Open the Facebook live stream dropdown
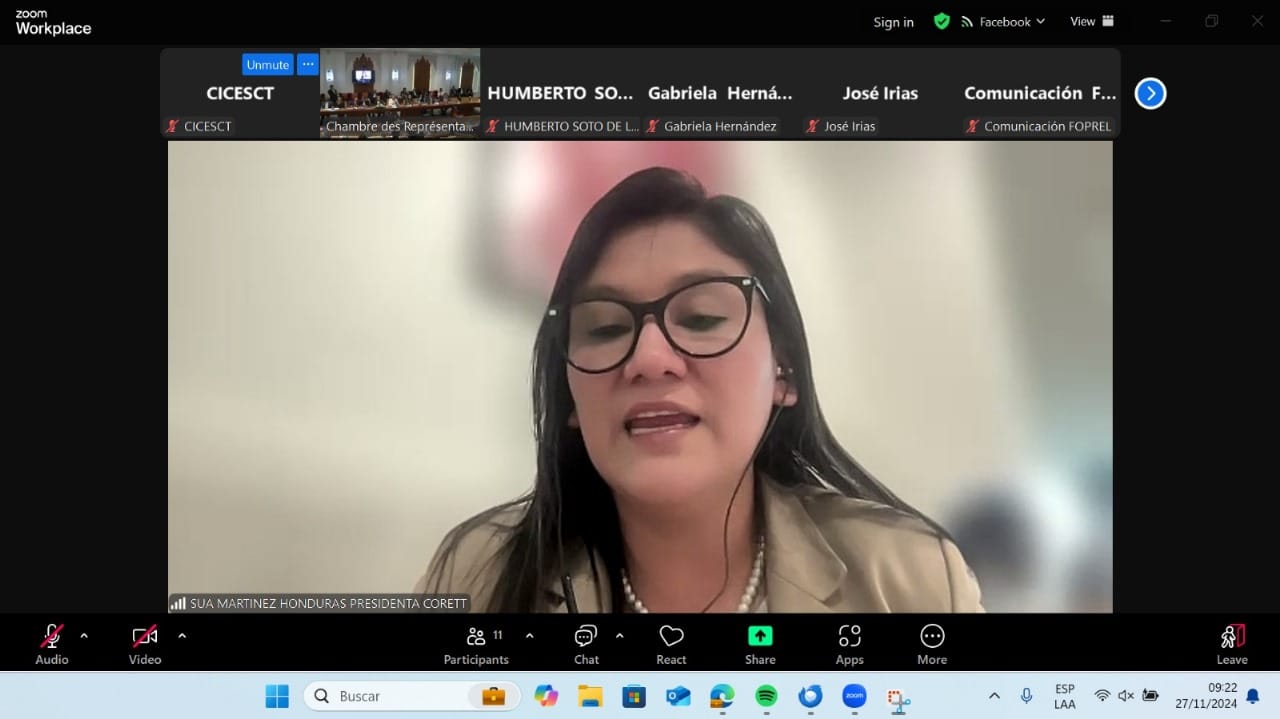Viewport: 1280px width, 719px height. pos(1003,21)
